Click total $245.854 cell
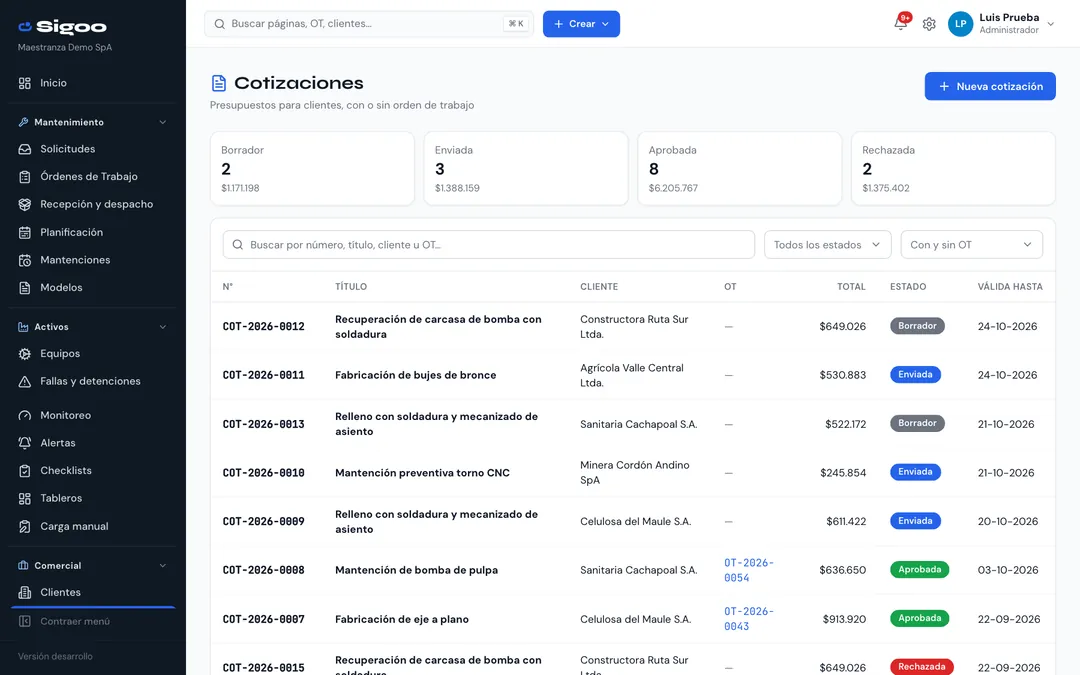Image resolution: width=1080 pixels, height=675 pixels. click(842, 473)
